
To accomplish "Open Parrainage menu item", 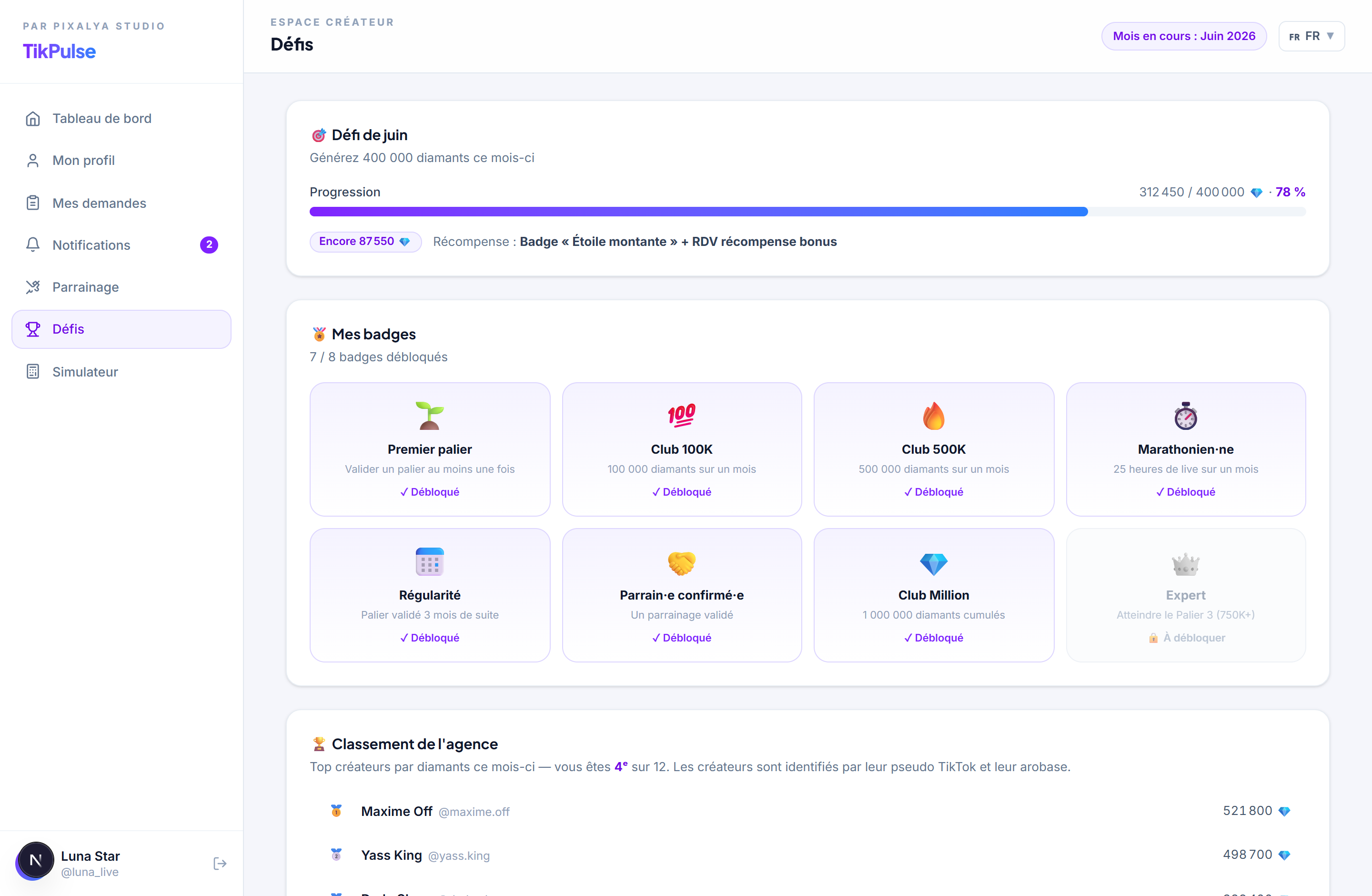I will [x=121, y=287].
